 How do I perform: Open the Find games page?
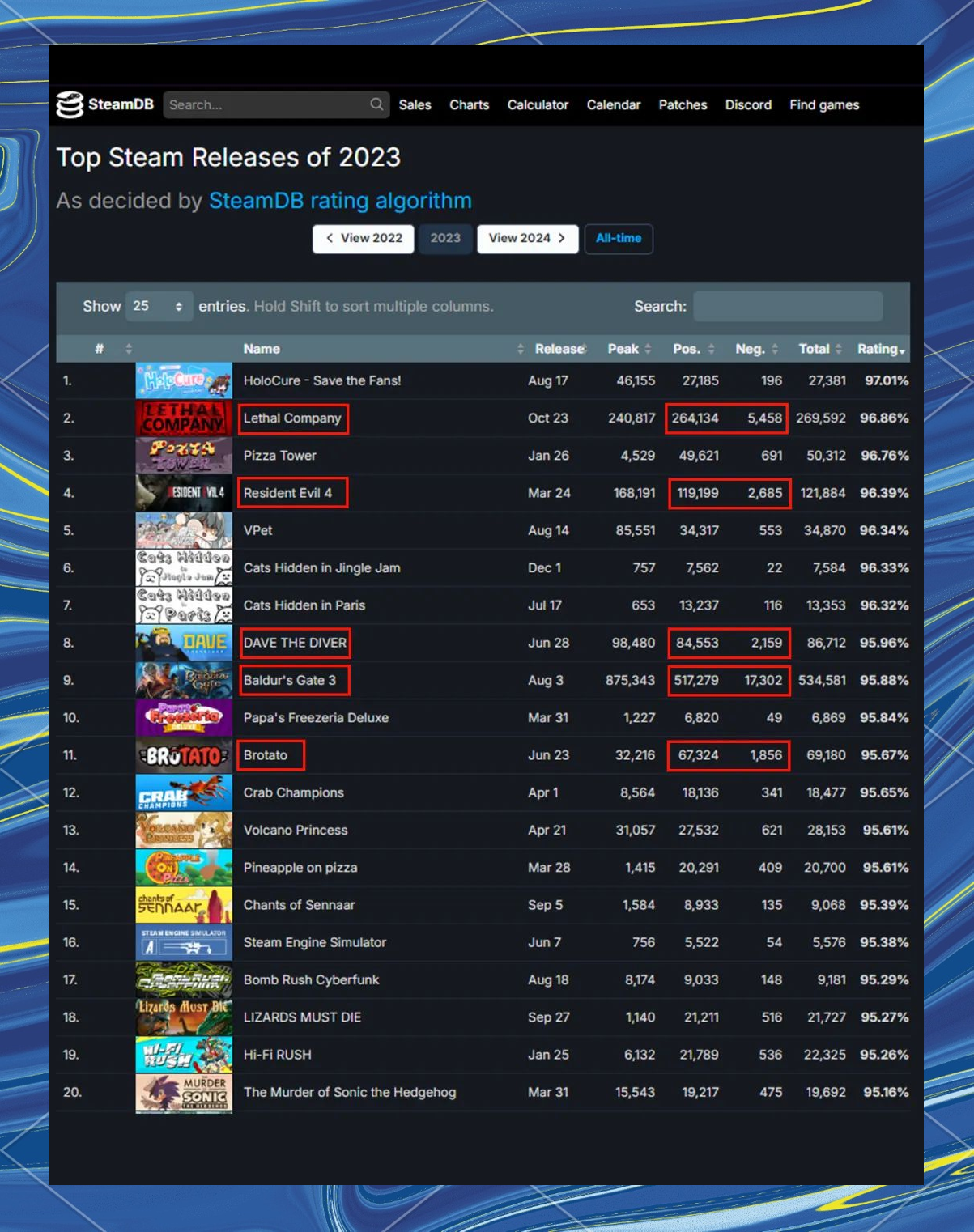tap(824, 105)
